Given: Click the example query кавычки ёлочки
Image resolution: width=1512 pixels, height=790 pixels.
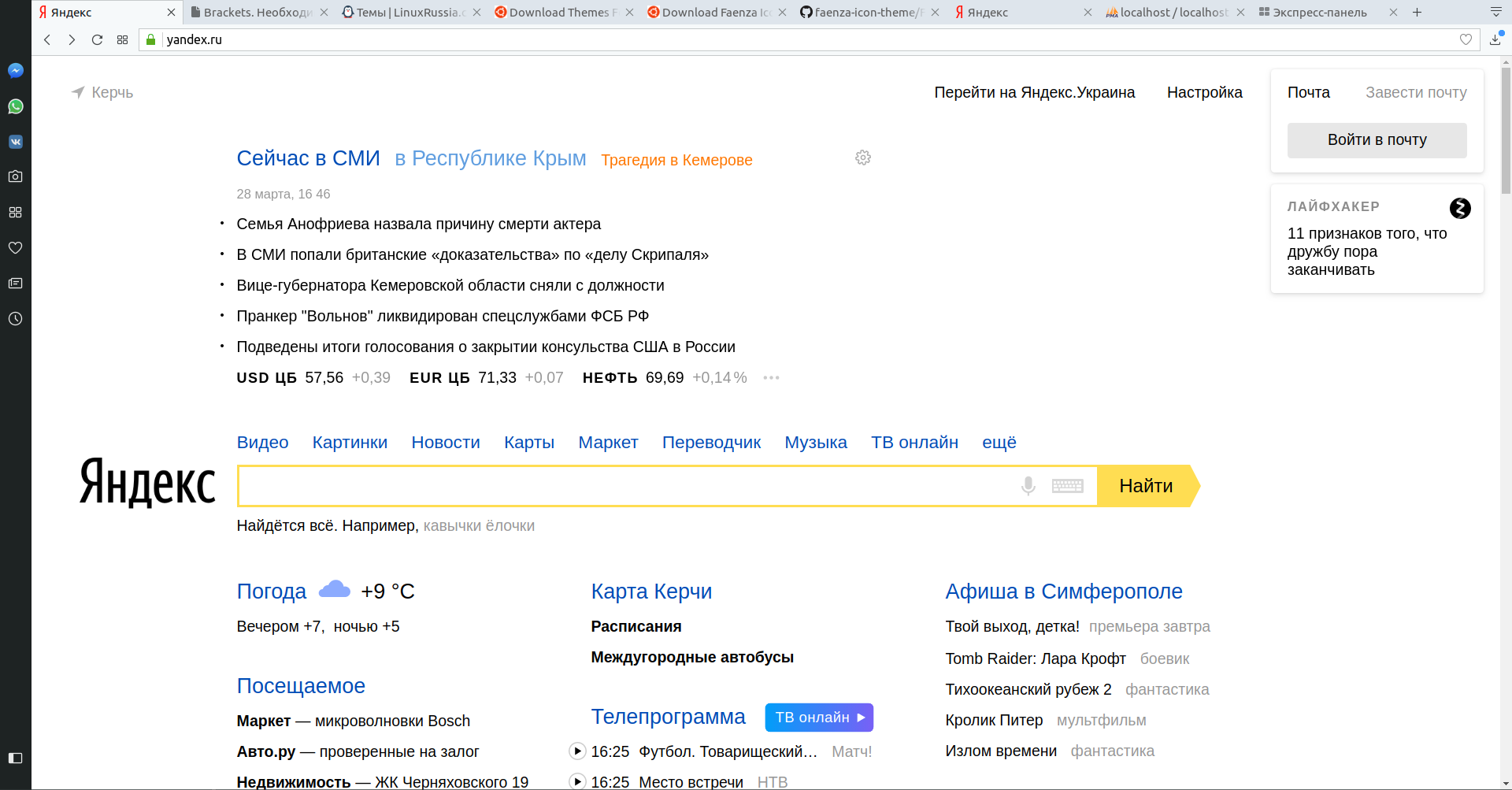Looking at the screenshot, I should (x=479, y=525).
